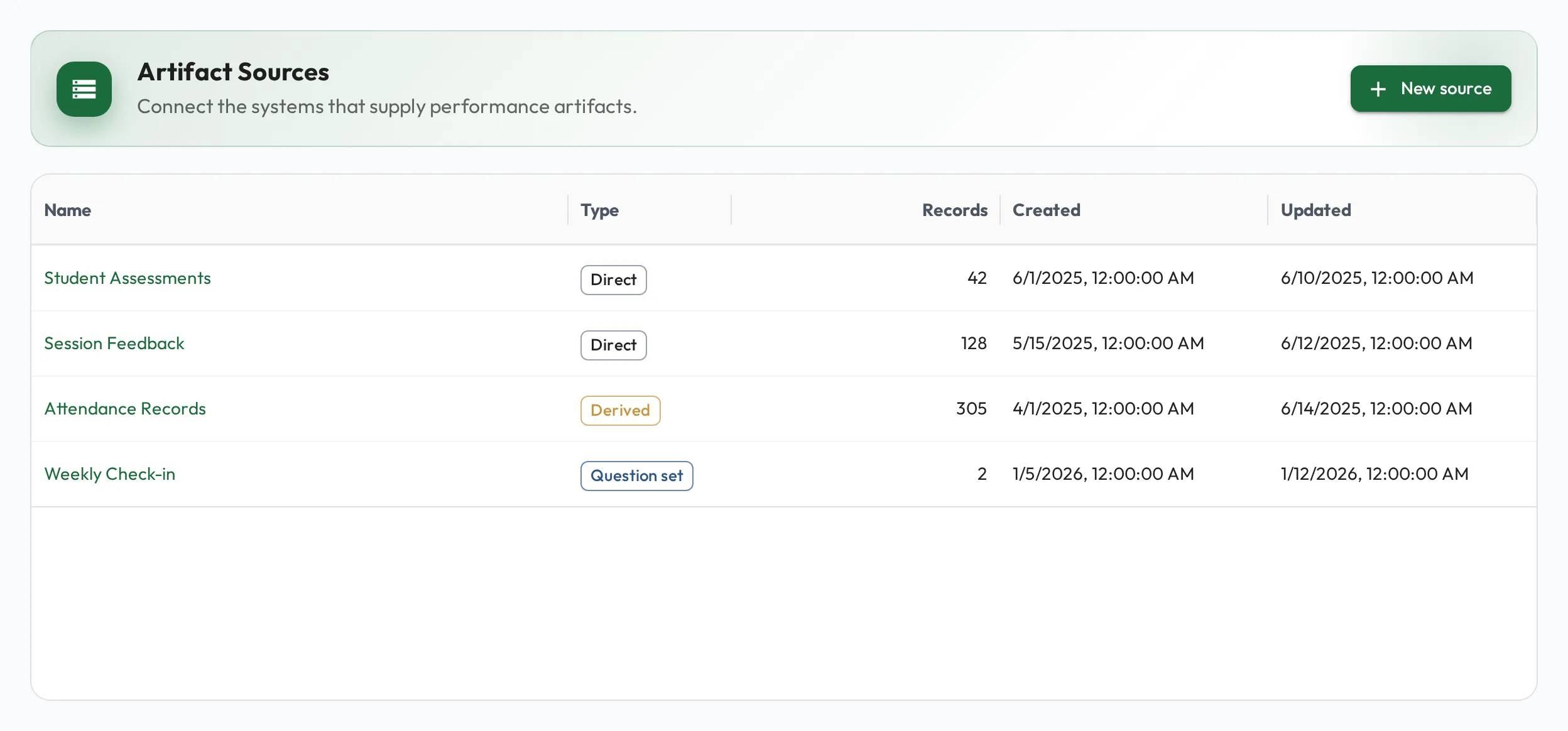
Task: Click the updated date 6/10/2025, 12:00:00 AM
Action: point(1377,278)
